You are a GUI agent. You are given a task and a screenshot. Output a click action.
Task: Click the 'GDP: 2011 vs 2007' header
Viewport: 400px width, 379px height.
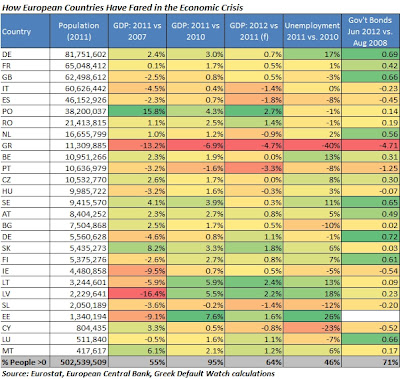tap(137, 31)
